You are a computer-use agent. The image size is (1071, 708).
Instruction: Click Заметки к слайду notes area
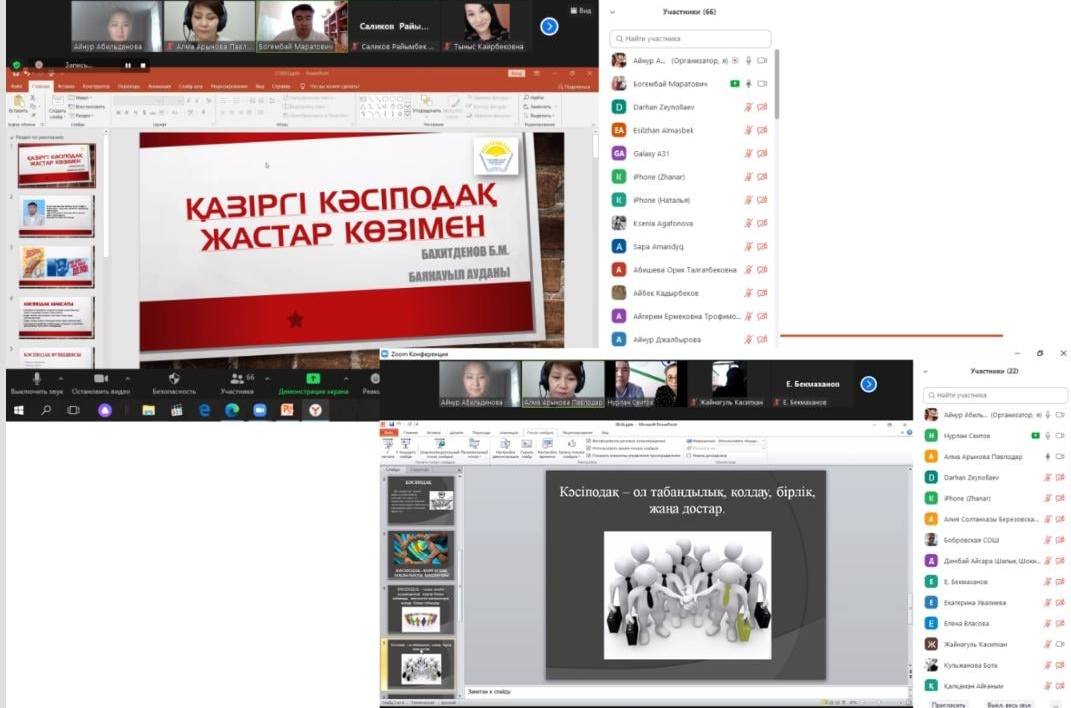pos(688,692)
